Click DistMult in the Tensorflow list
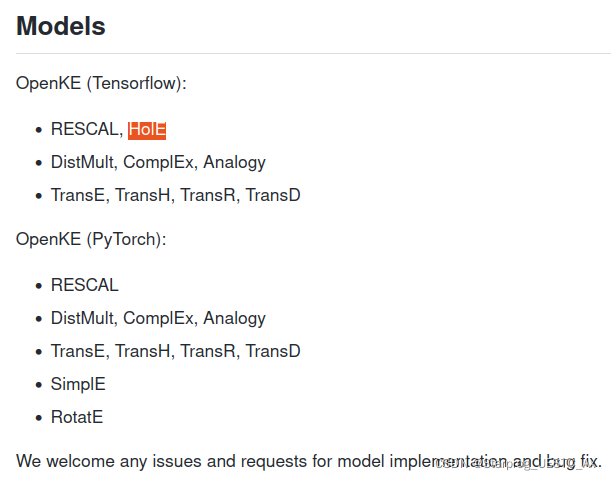 click(x=84, y=161)
